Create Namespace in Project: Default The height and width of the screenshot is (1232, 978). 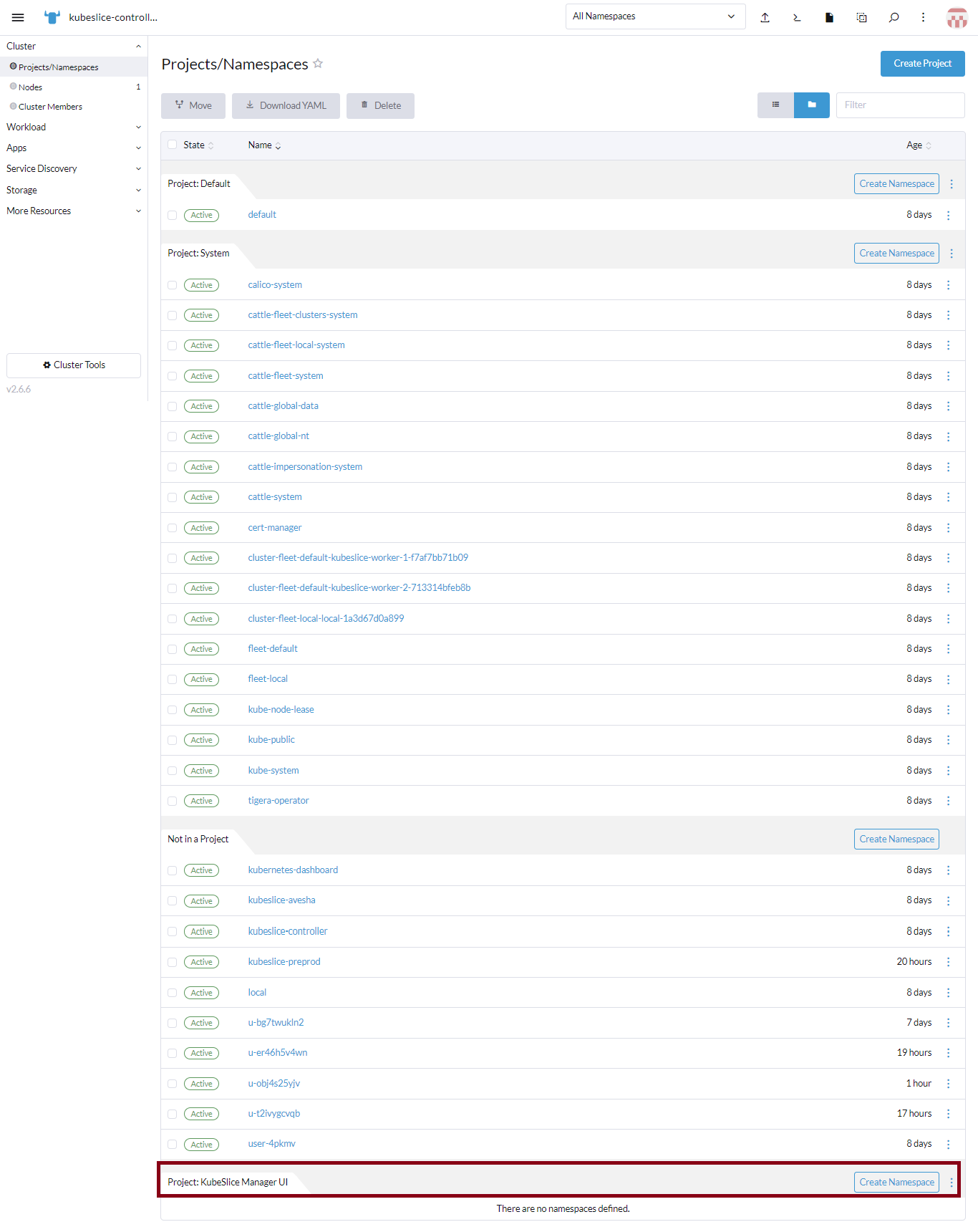click(x=896, y=184)
